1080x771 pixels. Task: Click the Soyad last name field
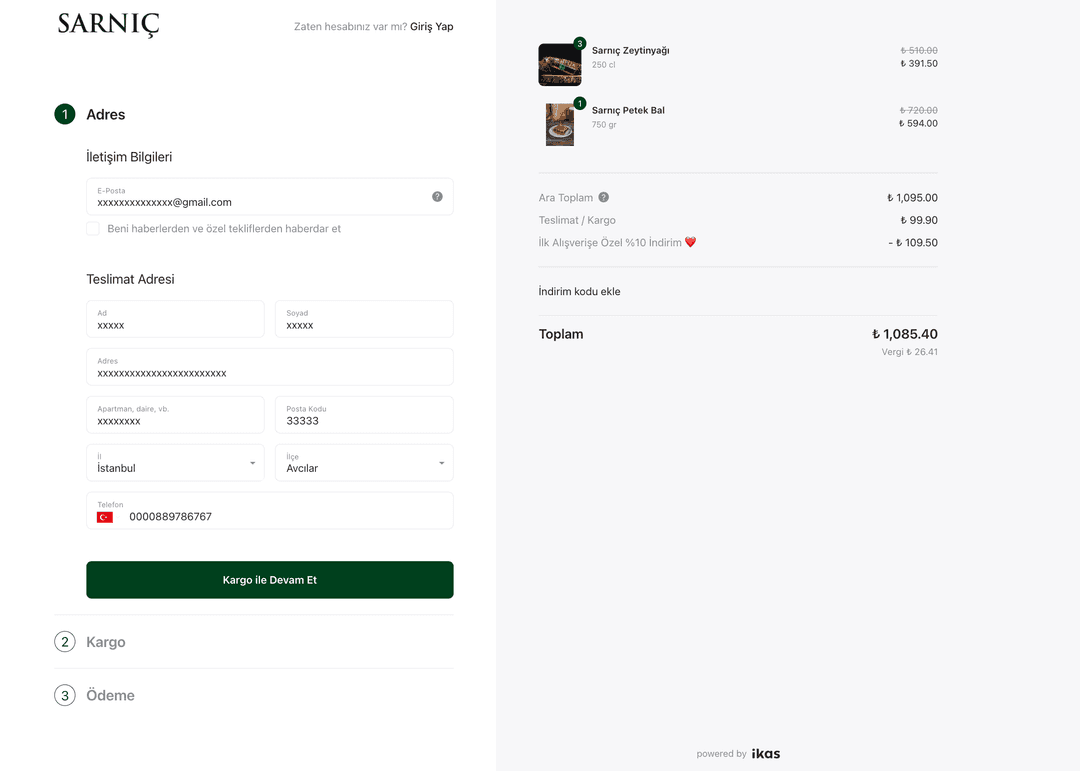364,318
